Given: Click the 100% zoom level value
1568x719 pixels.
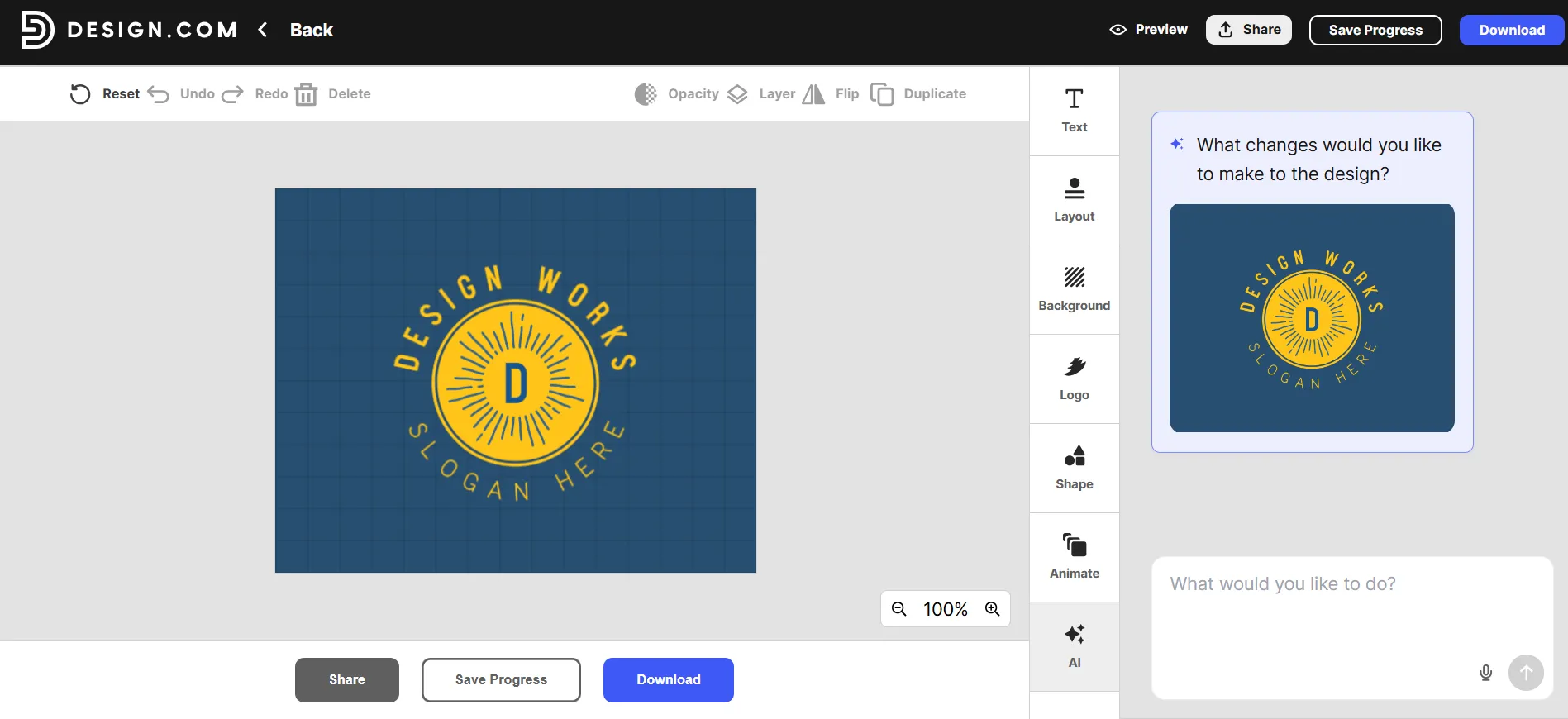Looking at the screenshot, I should point(946,609).
